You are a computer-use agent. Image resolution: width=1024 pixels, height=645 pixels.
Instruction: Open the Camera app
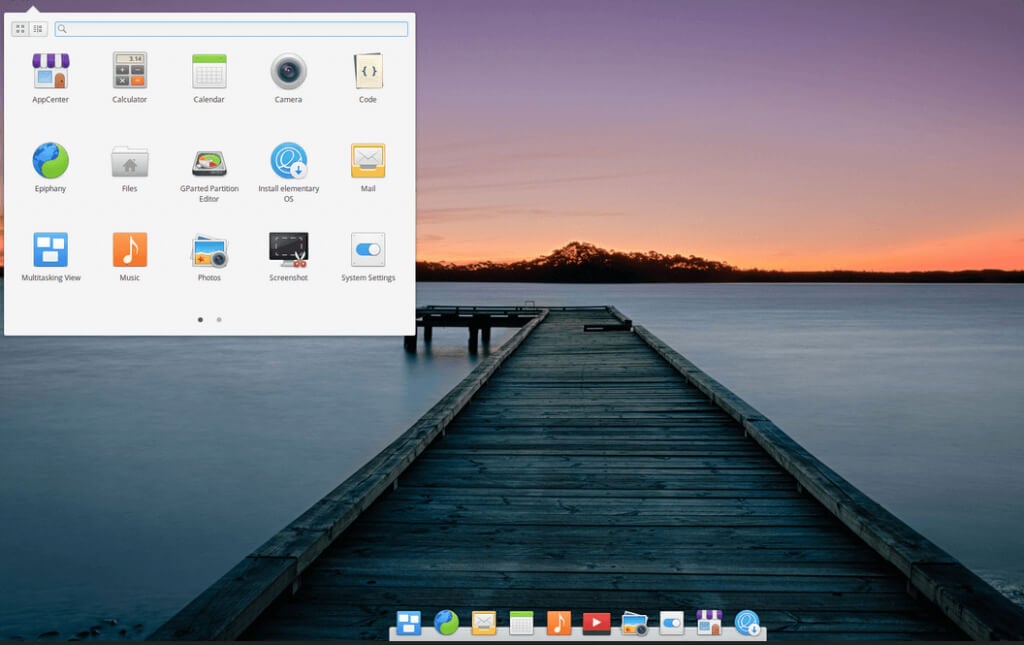[x=288, y=72]
